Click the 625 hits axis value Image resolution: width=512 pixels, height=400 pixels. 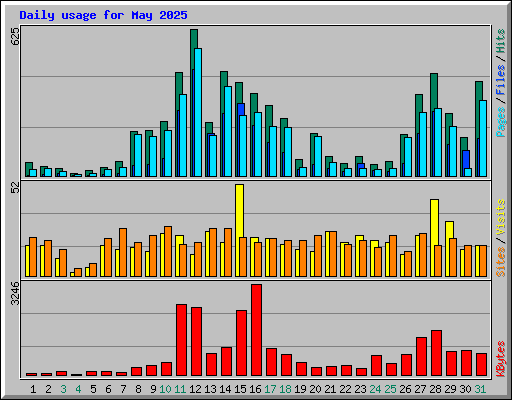(x=15, y=36)
